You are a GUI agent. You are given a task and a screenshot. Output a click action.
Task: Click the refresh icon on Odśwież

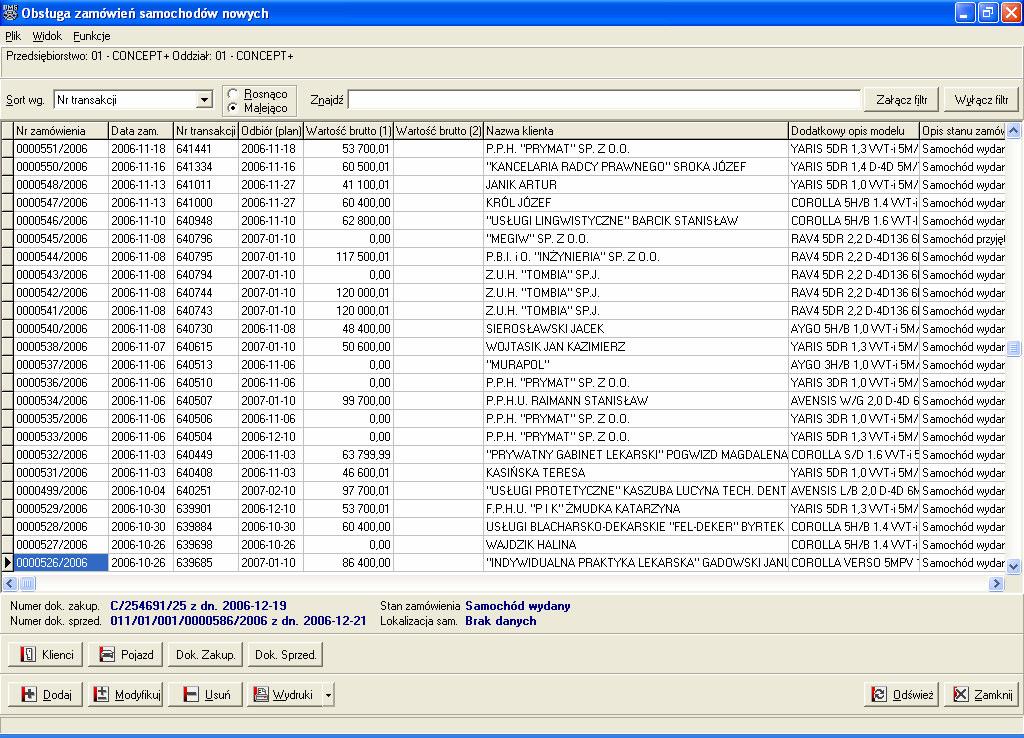(x=880, y=694)
